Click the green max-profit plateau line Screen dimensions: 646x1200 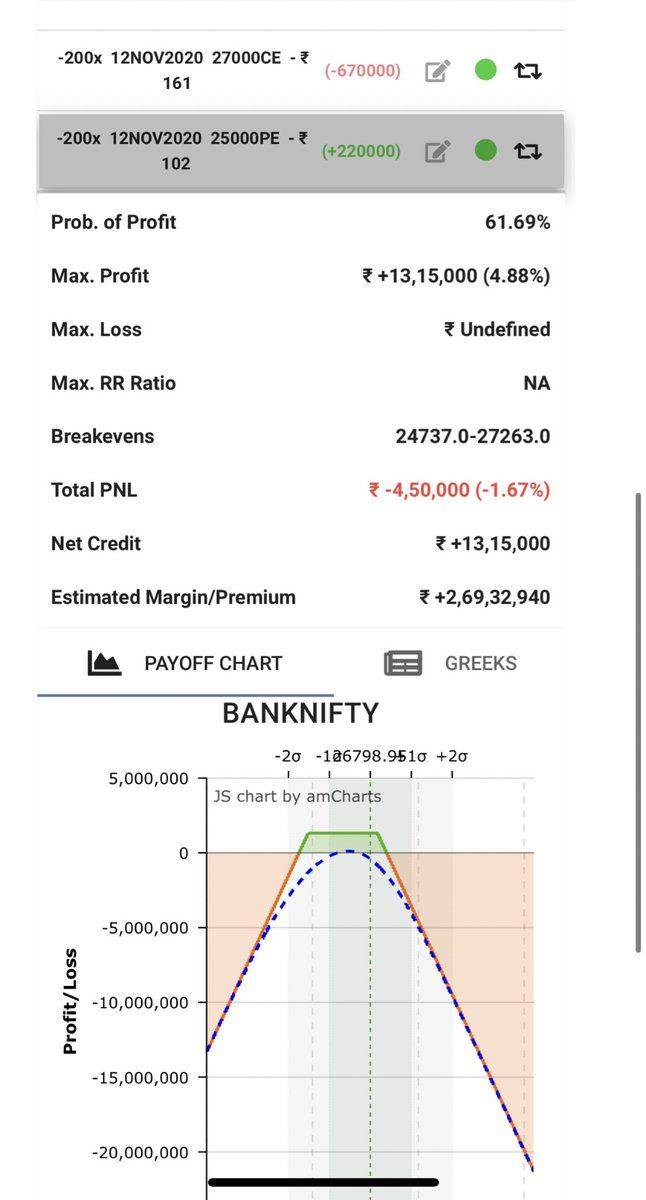tap(343, 833)
